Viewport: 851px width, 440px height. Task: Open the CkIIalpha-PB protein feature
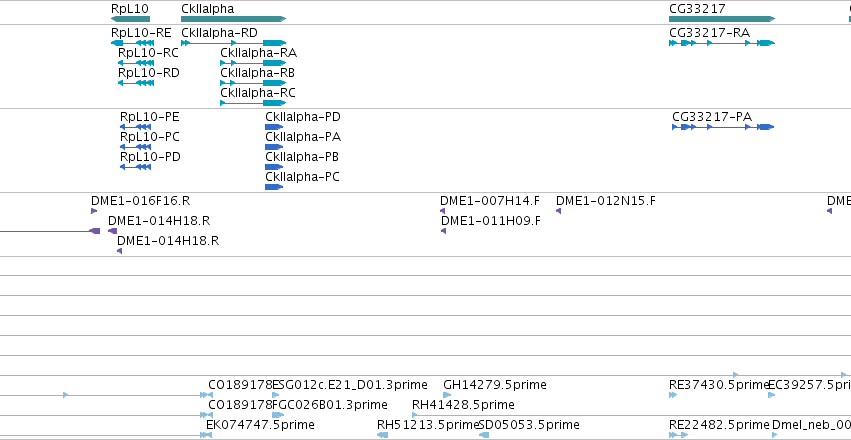tap(274, 167)
